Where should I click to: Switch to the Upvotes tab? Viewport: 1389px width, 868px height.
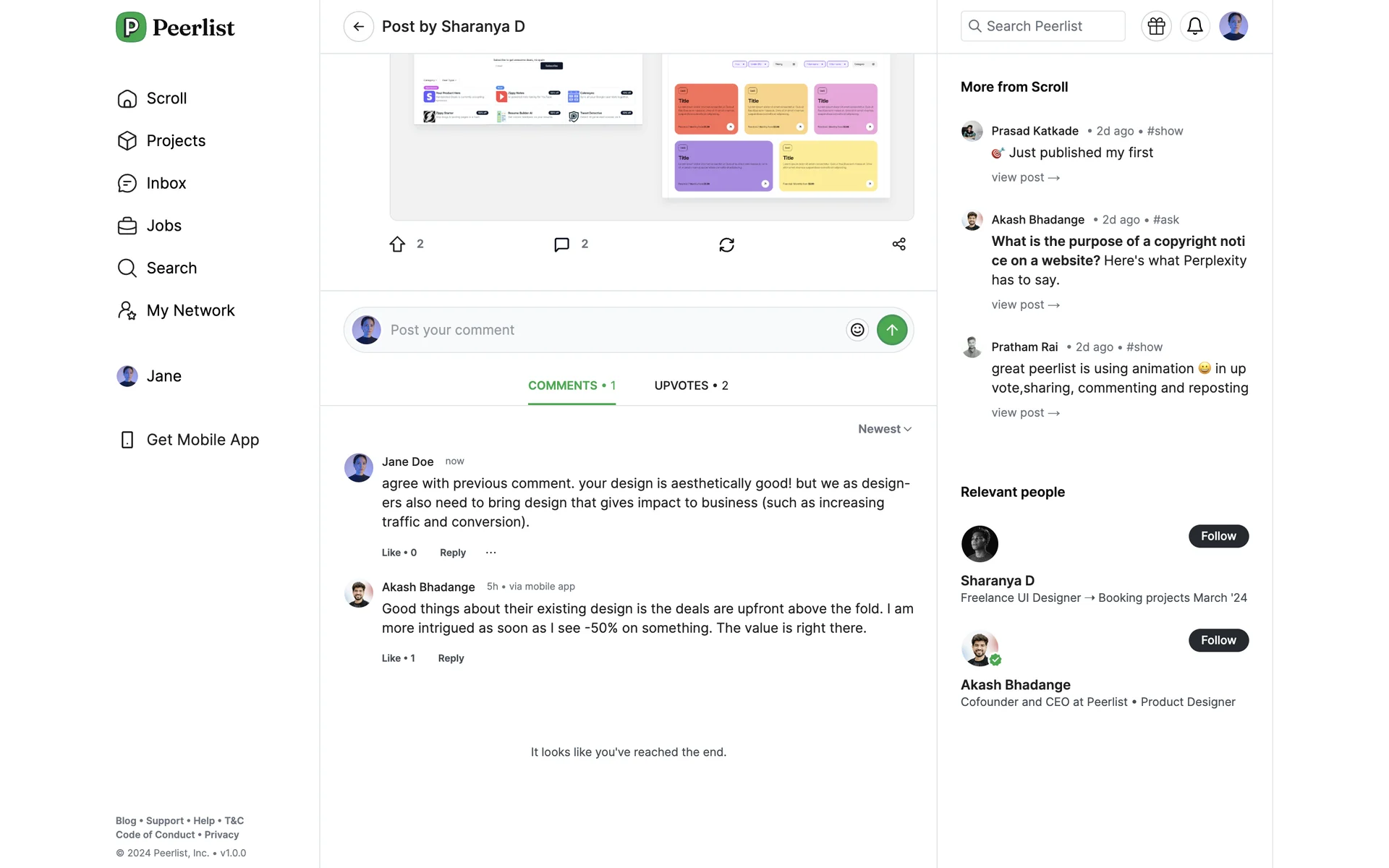click(x=691, y=386)
